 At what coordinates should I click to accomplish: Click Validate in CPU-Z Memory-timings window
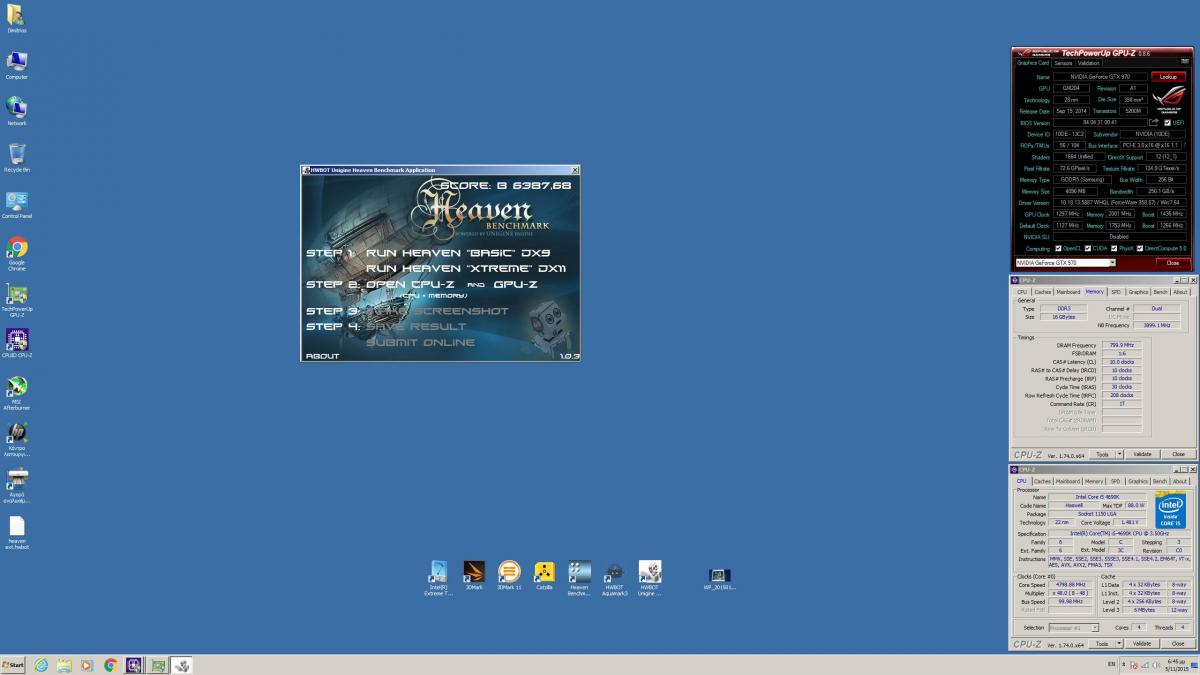(x=1142, y=454)
